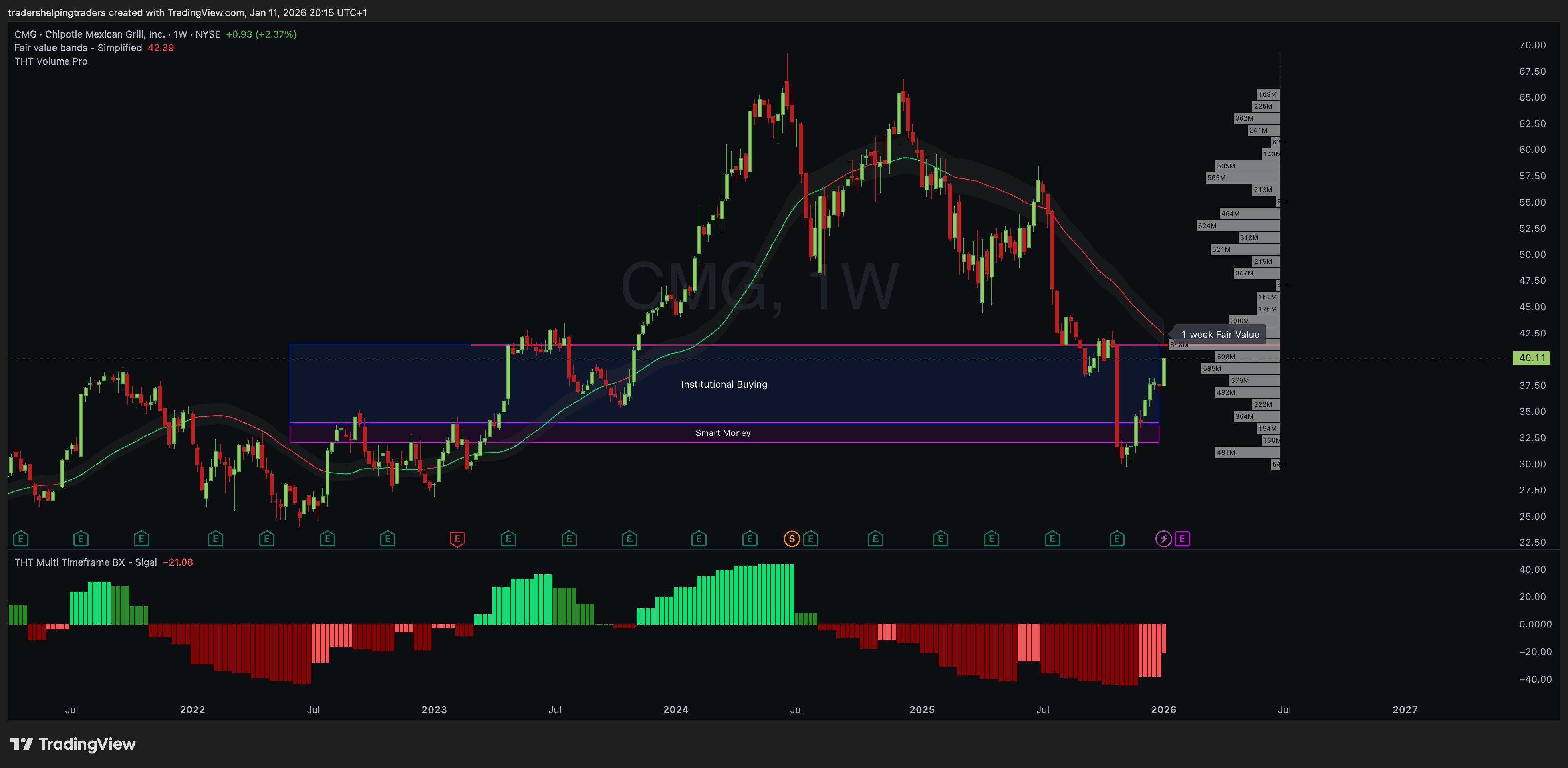This screenshot has height=768, width=1568.
Task: Click the last green E marker before the lightning icon
Action: click(x=1116, y=538)
